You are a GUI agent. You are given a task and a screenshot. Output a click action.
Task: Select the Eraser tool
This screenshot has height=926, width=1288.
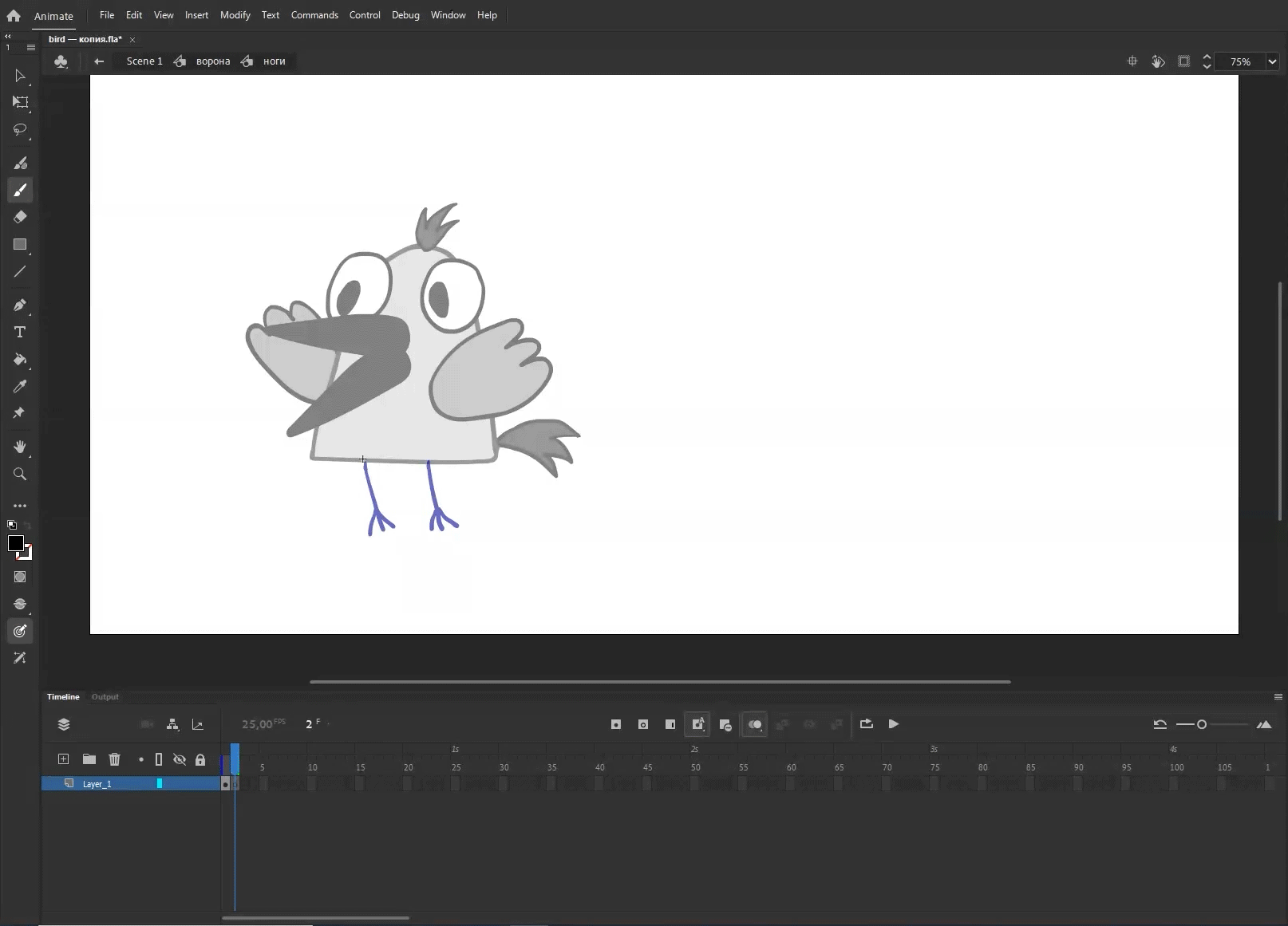[x=20, y=217]
